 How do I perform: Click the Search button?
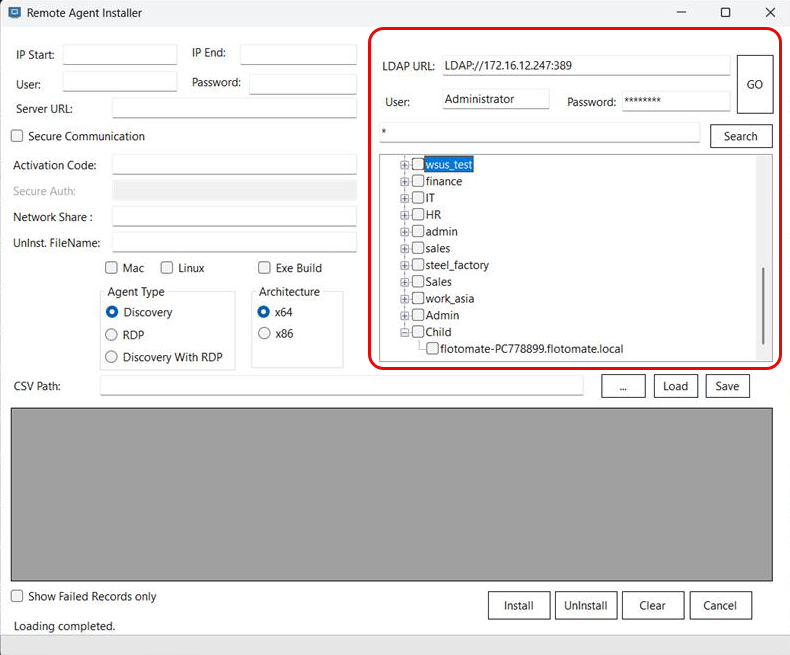click(740, 136)
